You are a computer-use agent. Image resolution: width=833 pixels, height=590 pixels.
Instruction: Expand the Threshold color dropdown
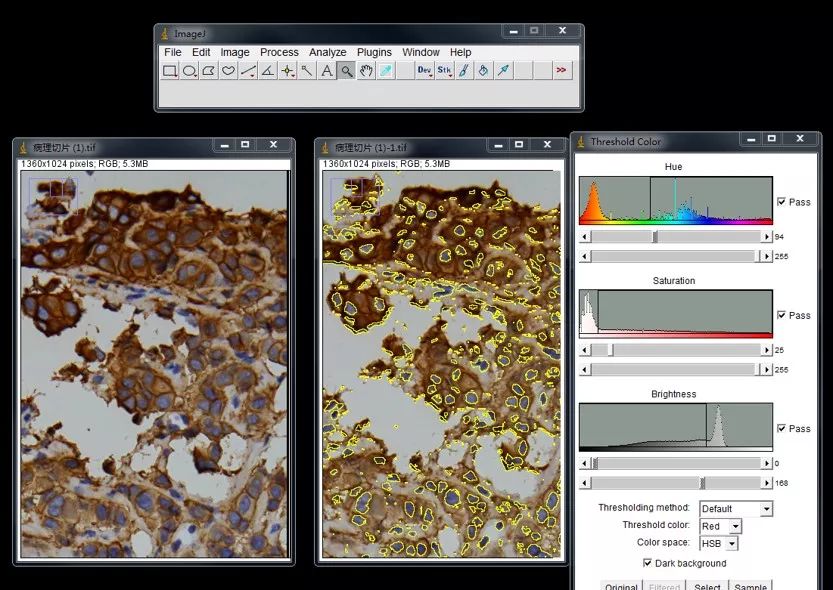721,526
